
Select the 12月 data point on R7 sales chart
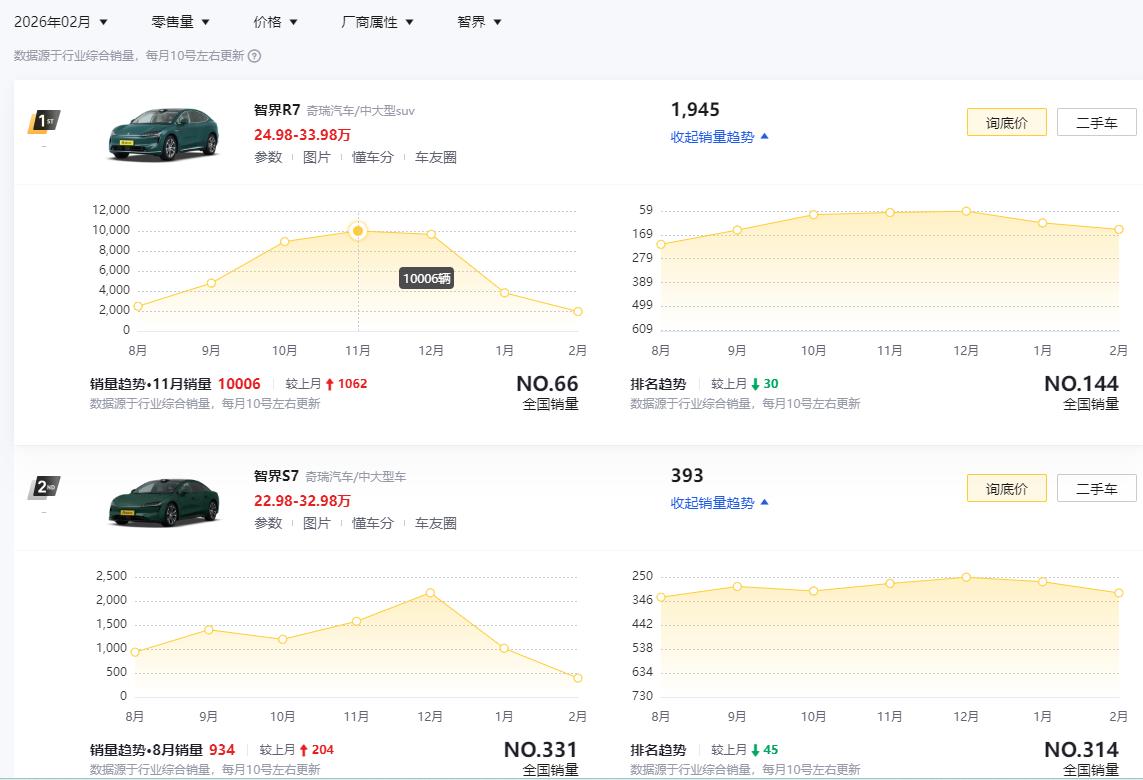coord(432,235)
